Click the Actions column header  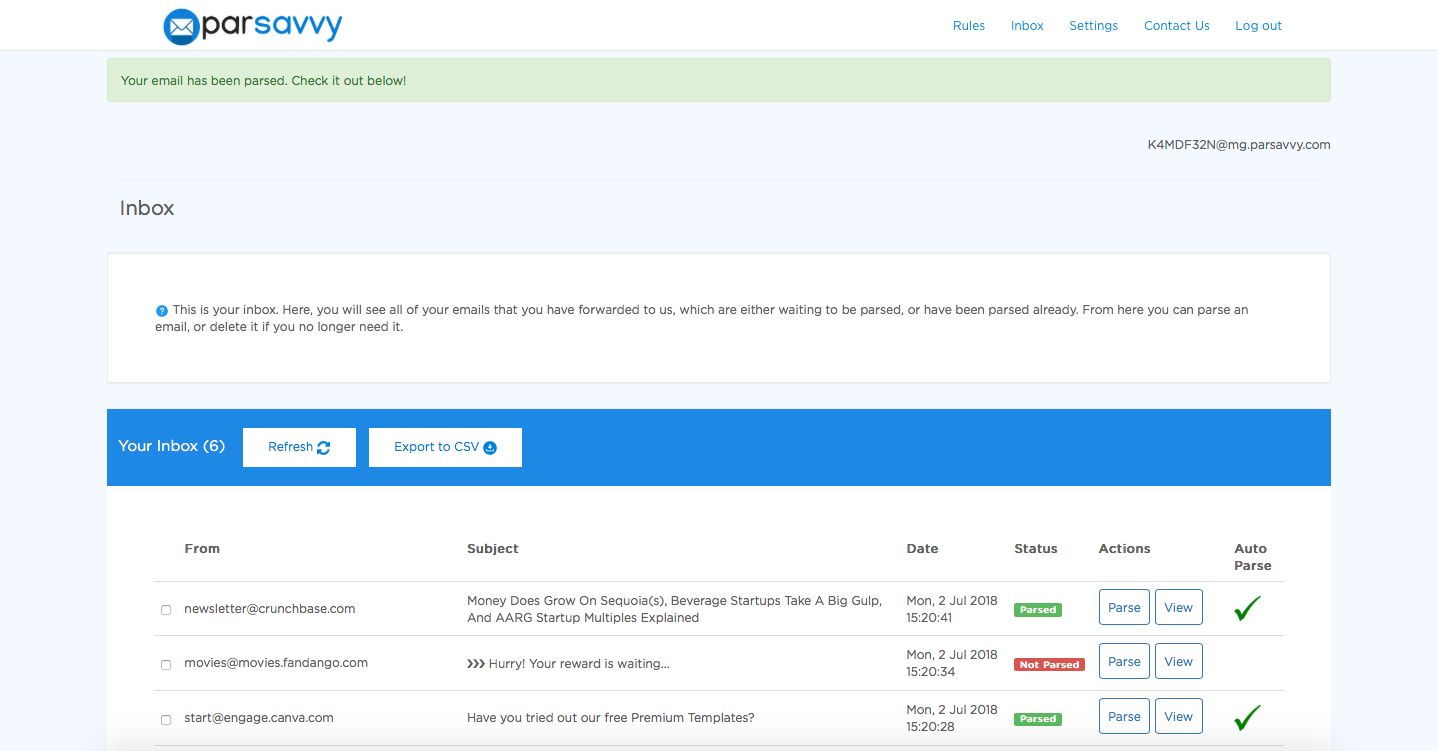click(1125, 548)
